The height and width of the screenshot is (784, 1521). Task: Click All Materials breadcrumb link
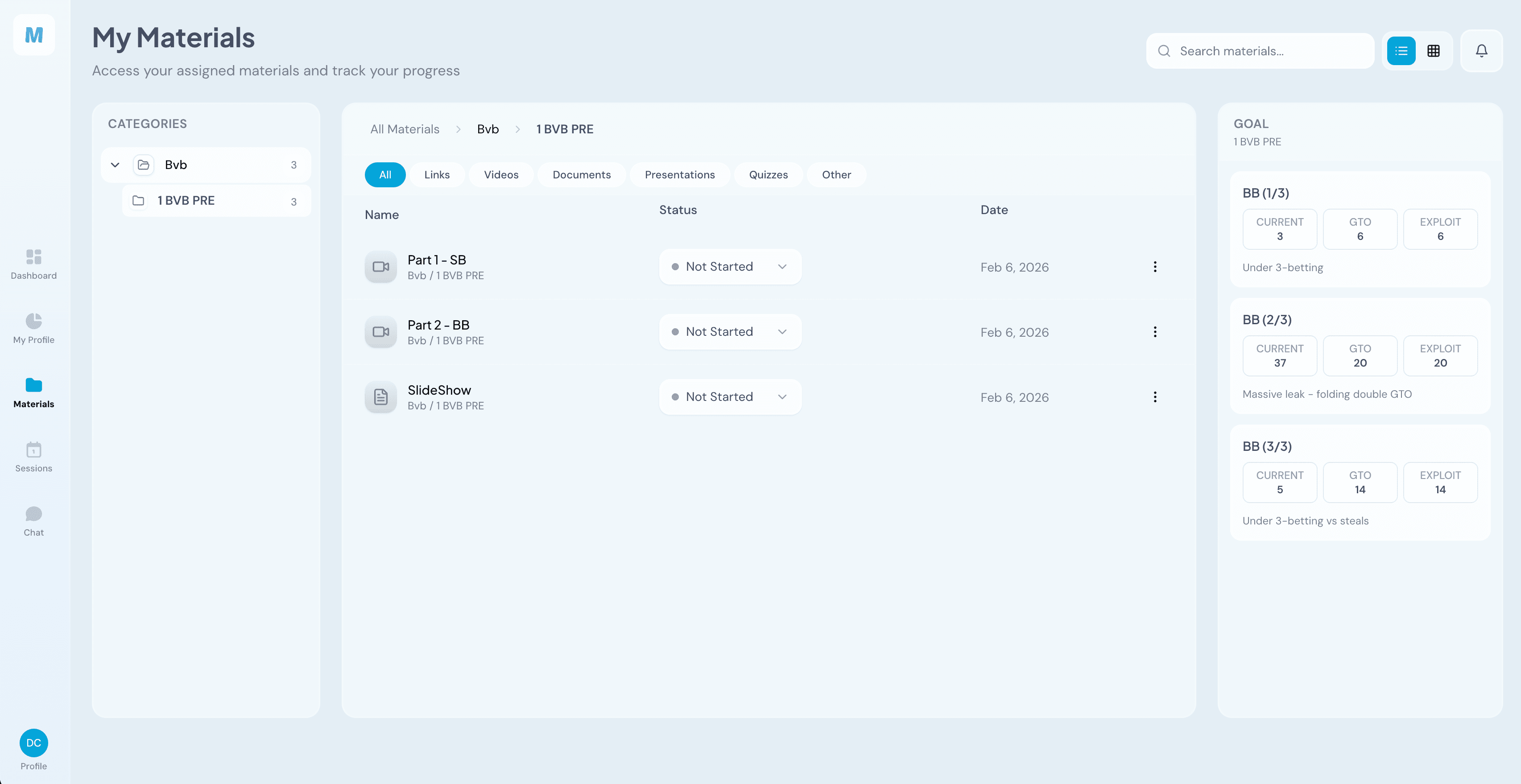tap(405, 129)
